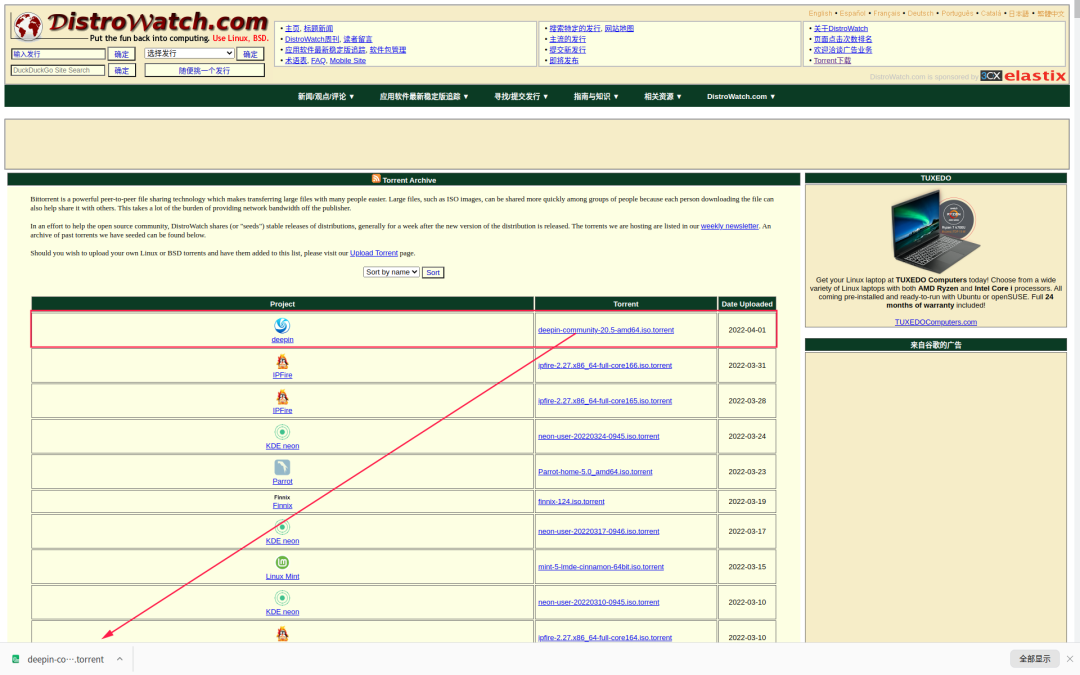Click the DistroWatch globe logo
The width and height of the screenshot is (1080, 675).
(28, 27)
